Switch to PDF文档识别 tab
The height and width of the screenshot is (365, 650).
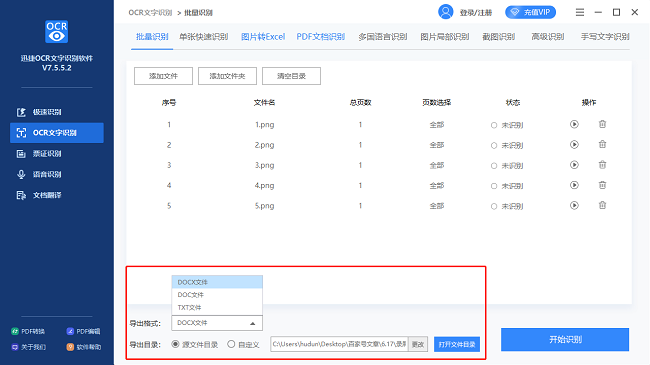tap(320, 37)
